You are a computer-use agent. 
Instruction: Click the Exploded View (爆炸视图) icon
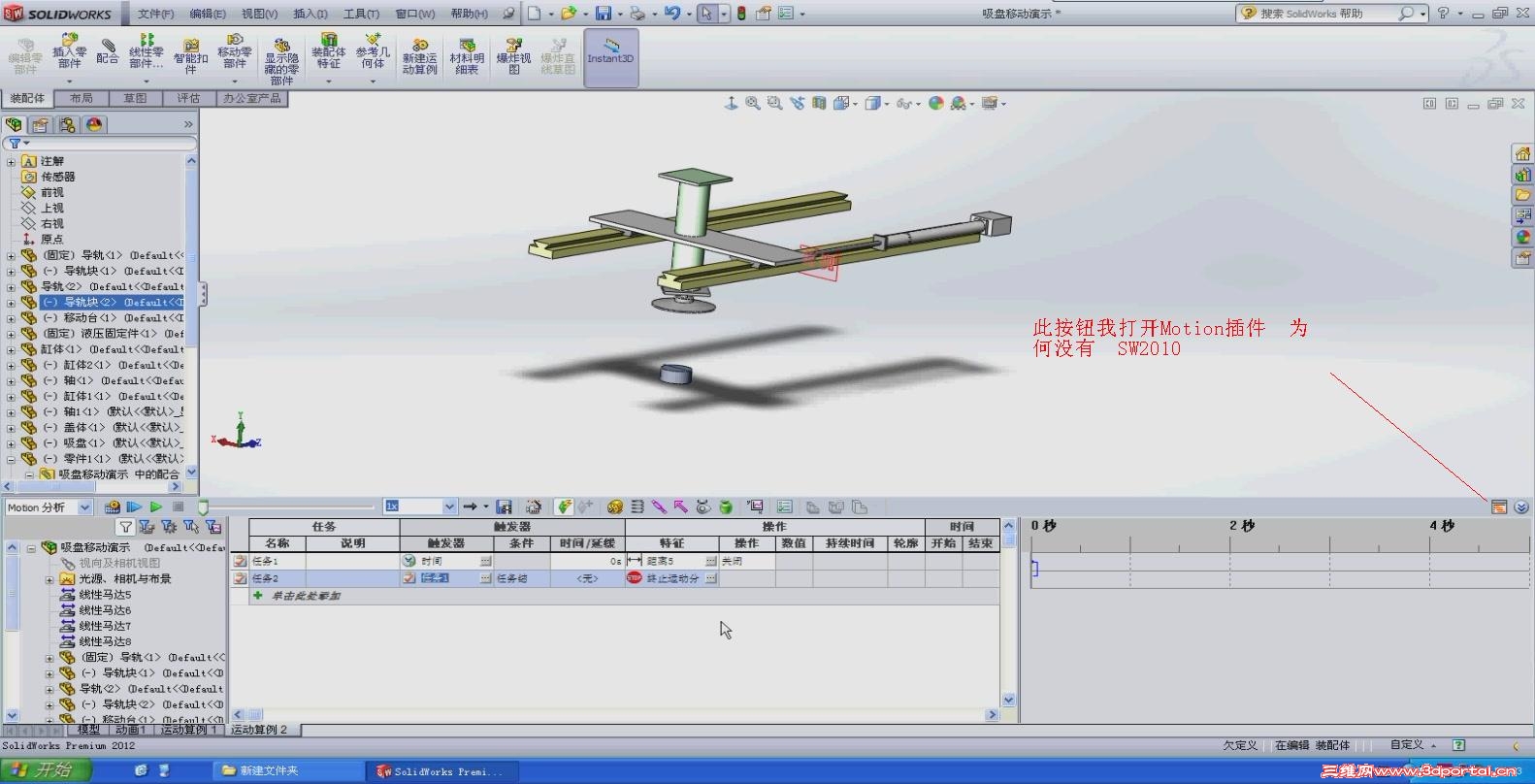(x=514, y=56)
